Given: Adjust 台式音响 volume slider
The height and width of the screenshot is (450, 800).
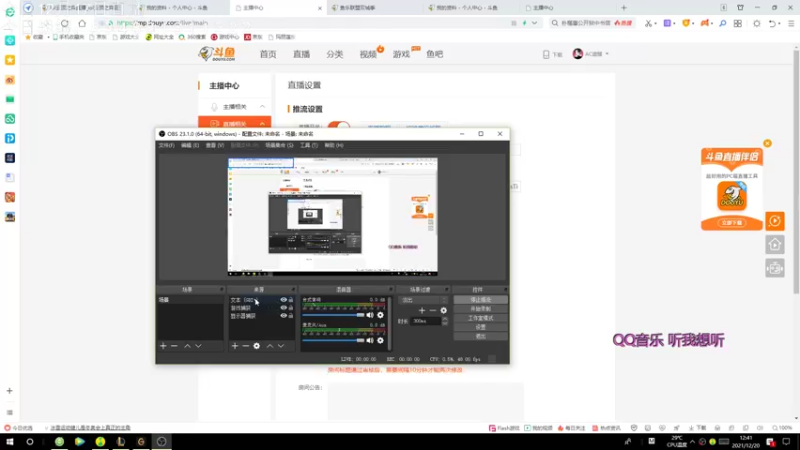Looking at the screenshot, I should [333, 315].
